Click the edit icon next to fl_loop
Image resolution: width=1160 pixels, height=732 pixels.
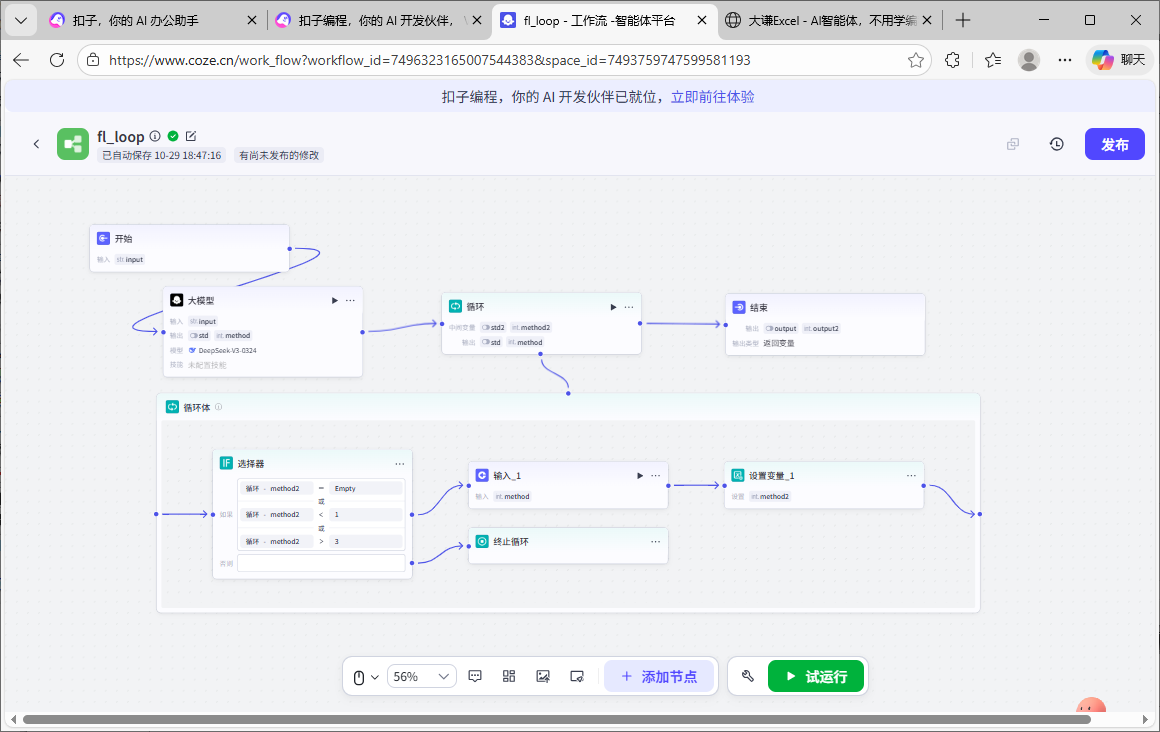pyautogui.click(x=191, y=136)
